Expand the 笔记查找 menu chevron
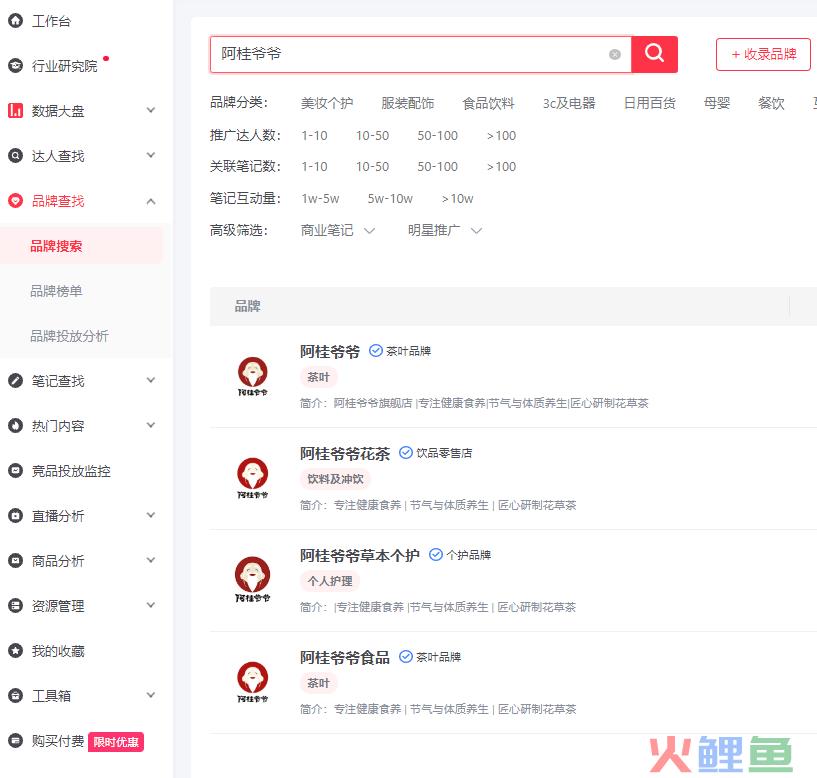The width and height of the screenshot is (817, 778). point(151,380)
